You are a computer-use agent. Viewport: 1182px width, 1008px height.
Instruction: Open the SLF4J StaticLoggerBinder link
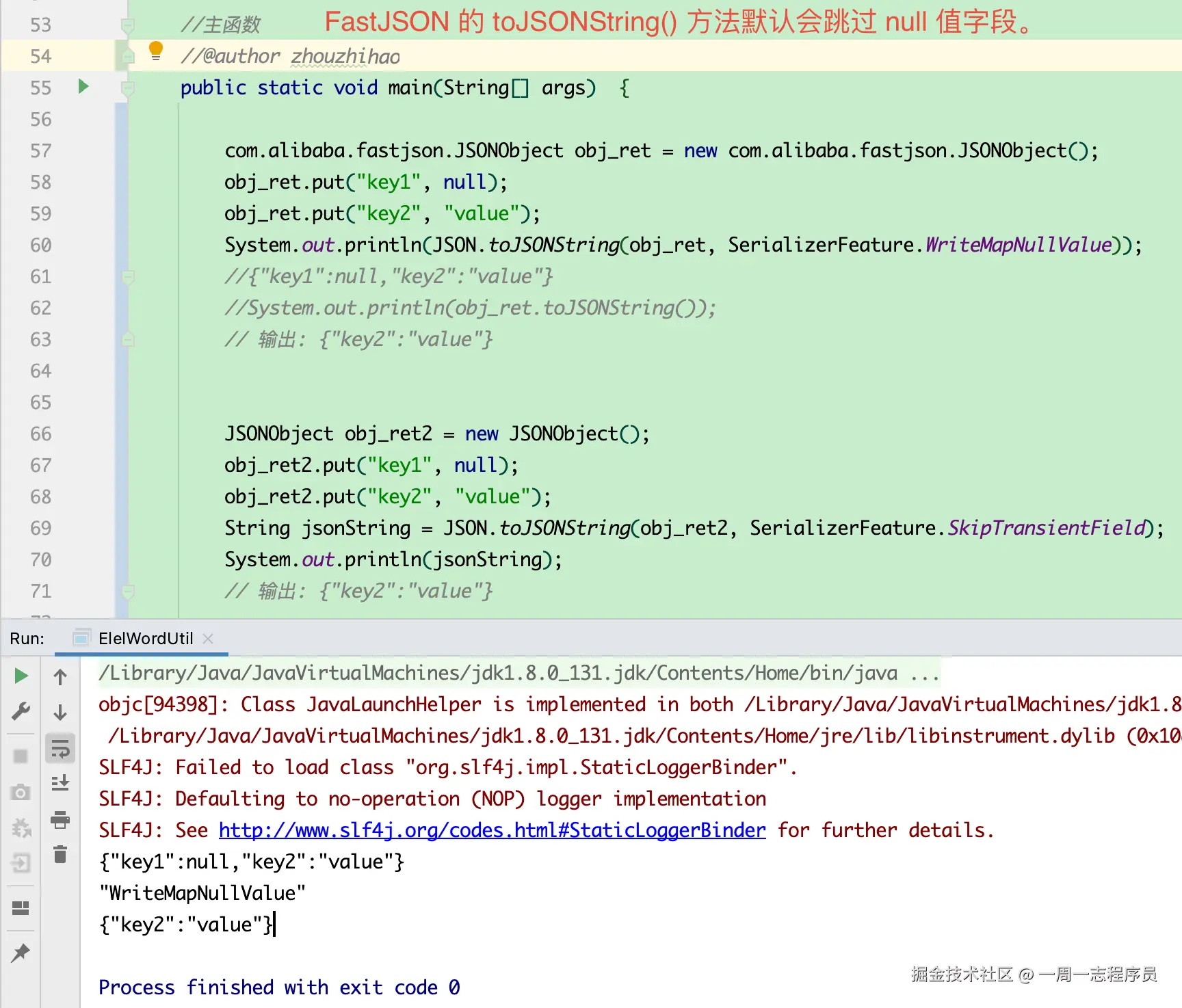pyautogui.click(x=491, y=830)
